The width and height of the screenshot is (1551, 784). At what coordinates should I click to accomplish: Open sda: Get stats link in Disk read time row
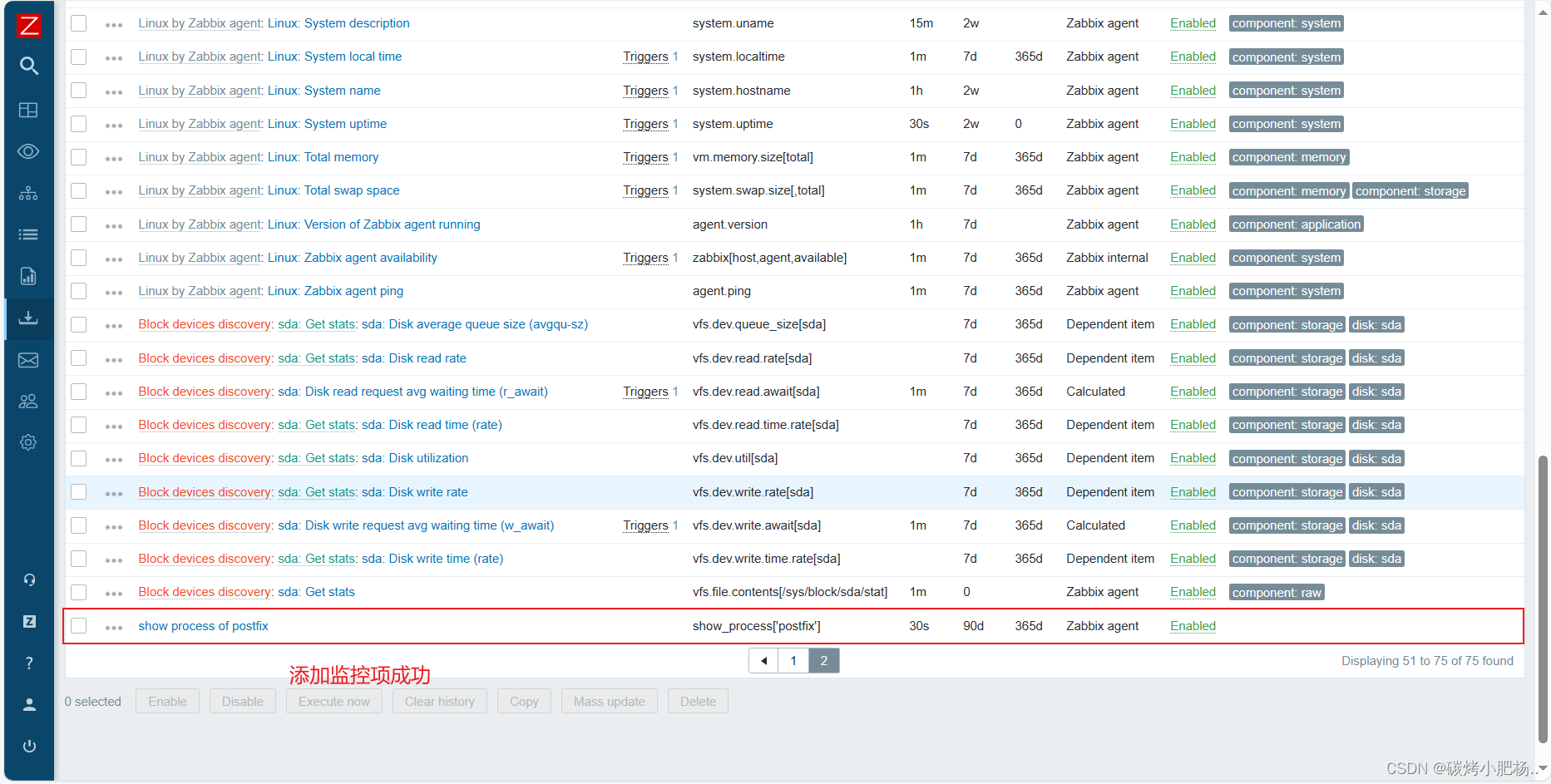318,425
